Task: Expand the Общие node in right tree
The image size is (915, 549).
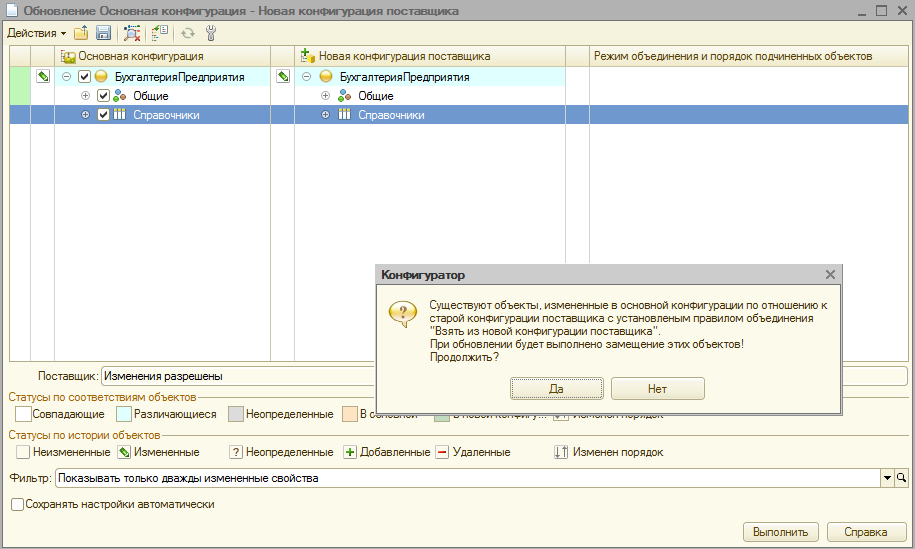Action: point(326,96)
